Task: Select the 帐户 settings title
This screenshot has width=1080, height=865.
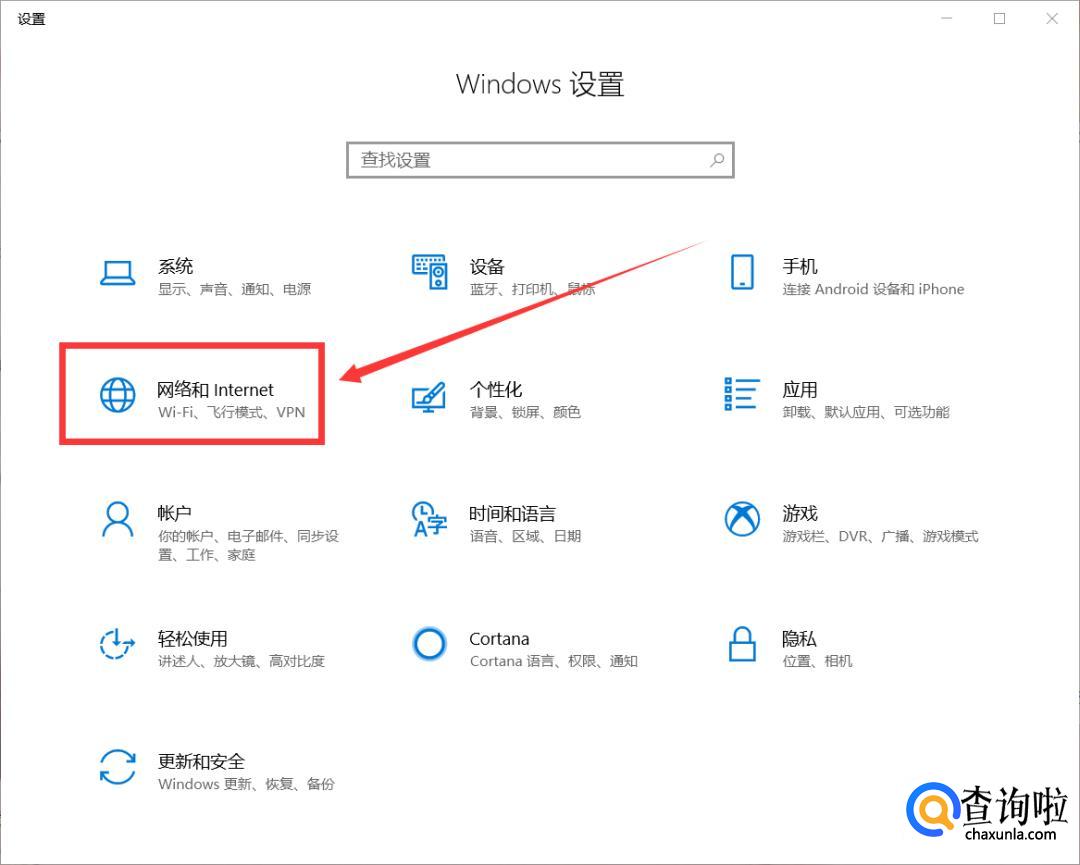Action: click(174, 513)
